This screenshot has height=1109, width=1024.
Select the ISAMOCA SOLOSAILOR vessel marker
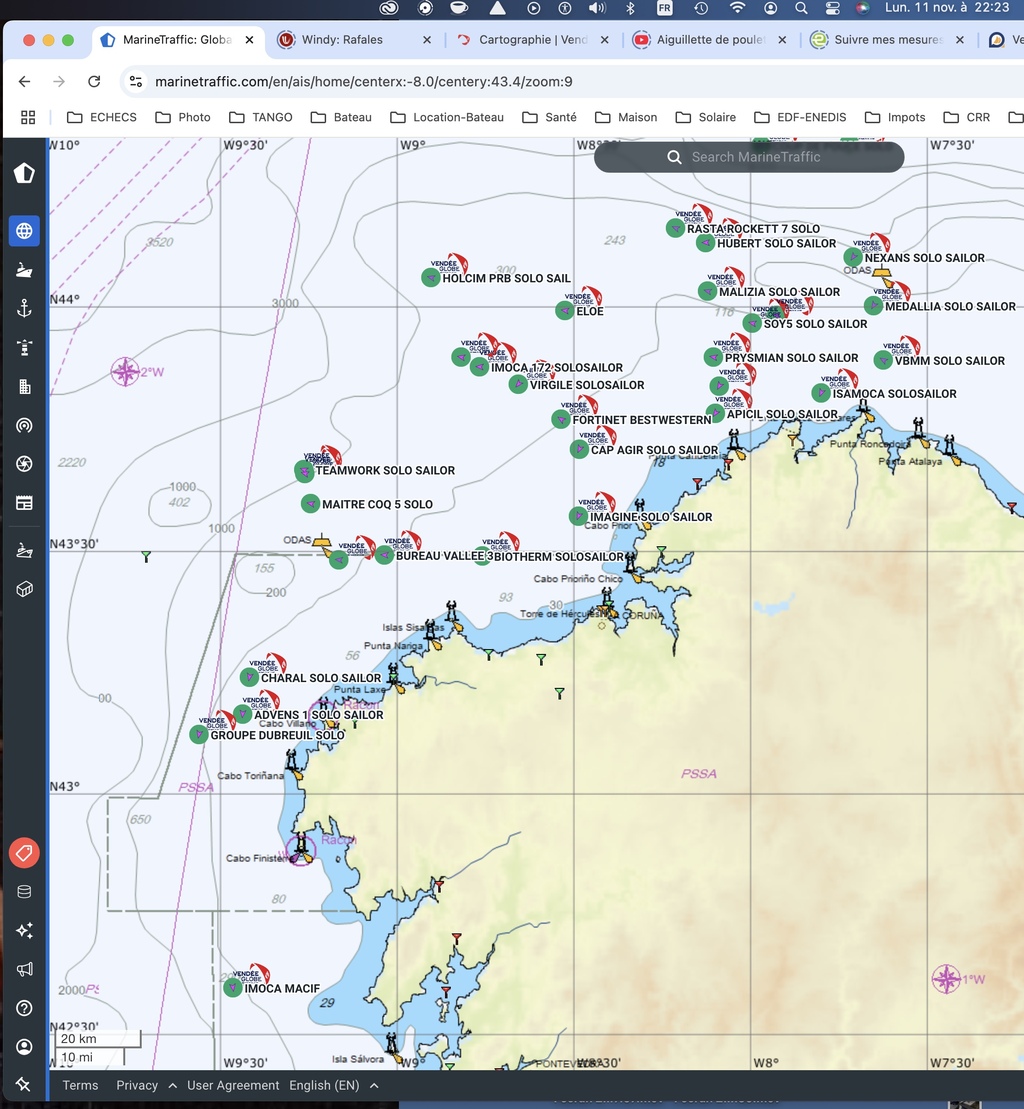pyautogui.click(x=820, y=393)
